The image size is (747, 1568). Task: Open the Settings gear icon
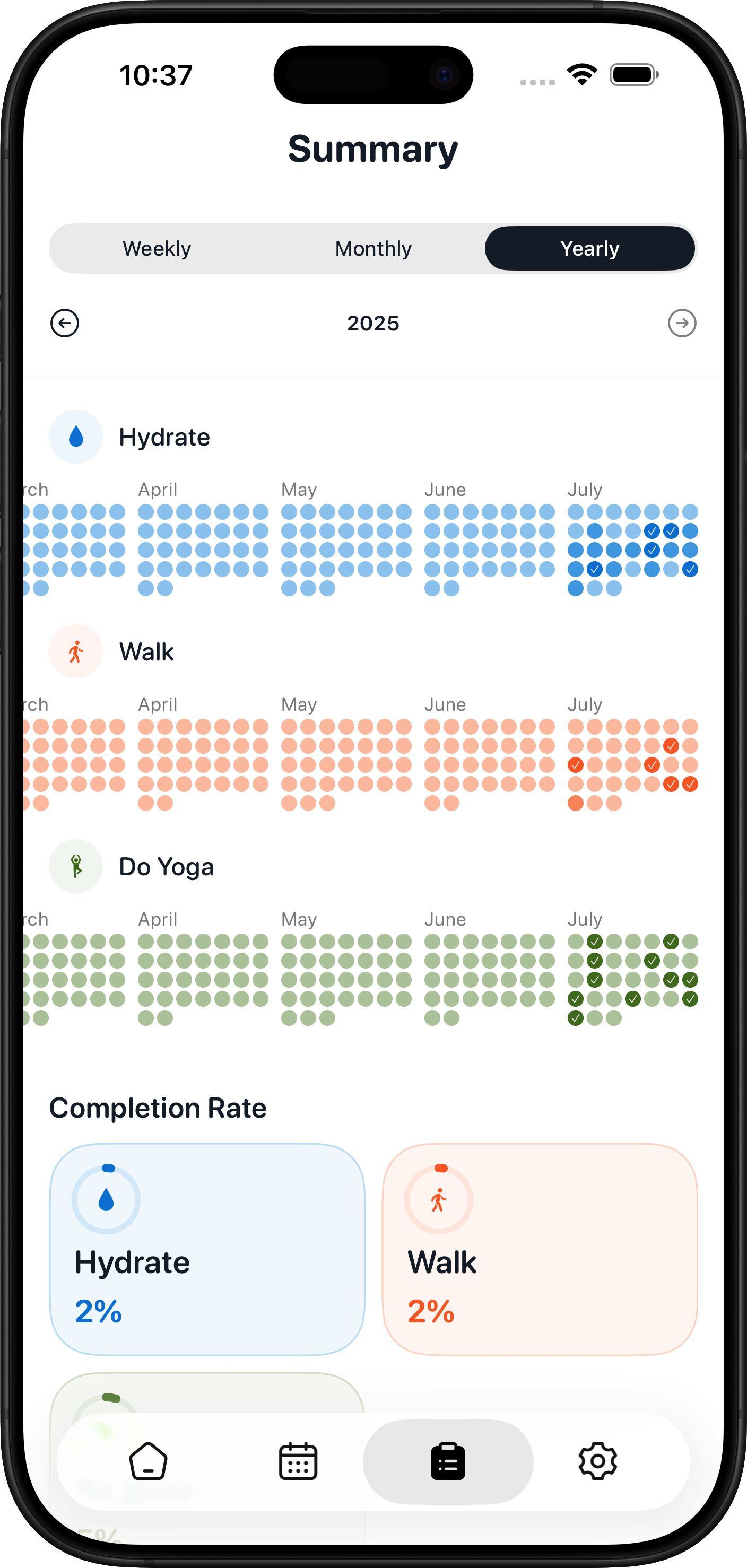598,1462
